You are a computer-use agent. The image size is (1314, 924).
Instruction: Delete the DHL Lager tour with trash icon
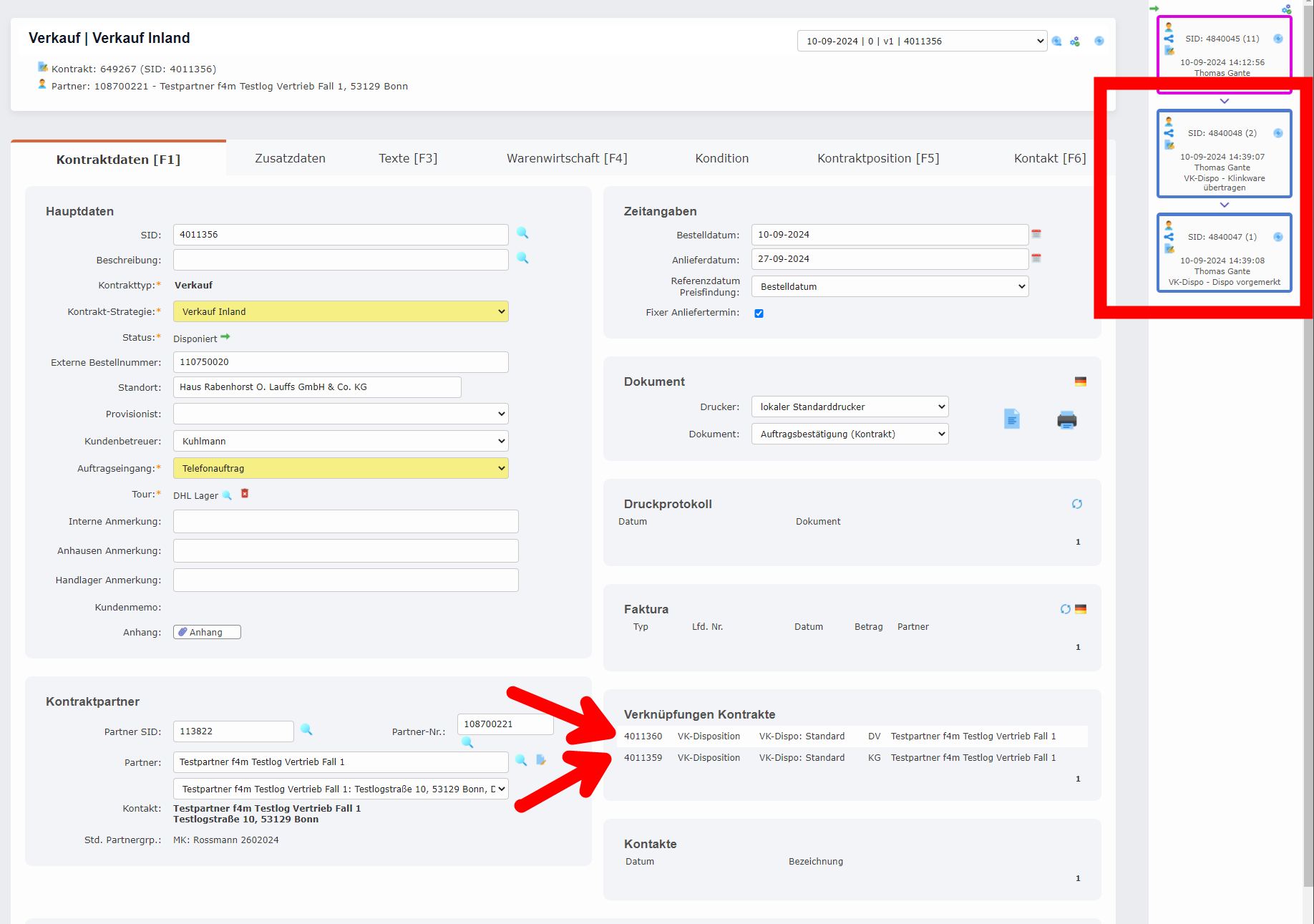tap(245, 494)
